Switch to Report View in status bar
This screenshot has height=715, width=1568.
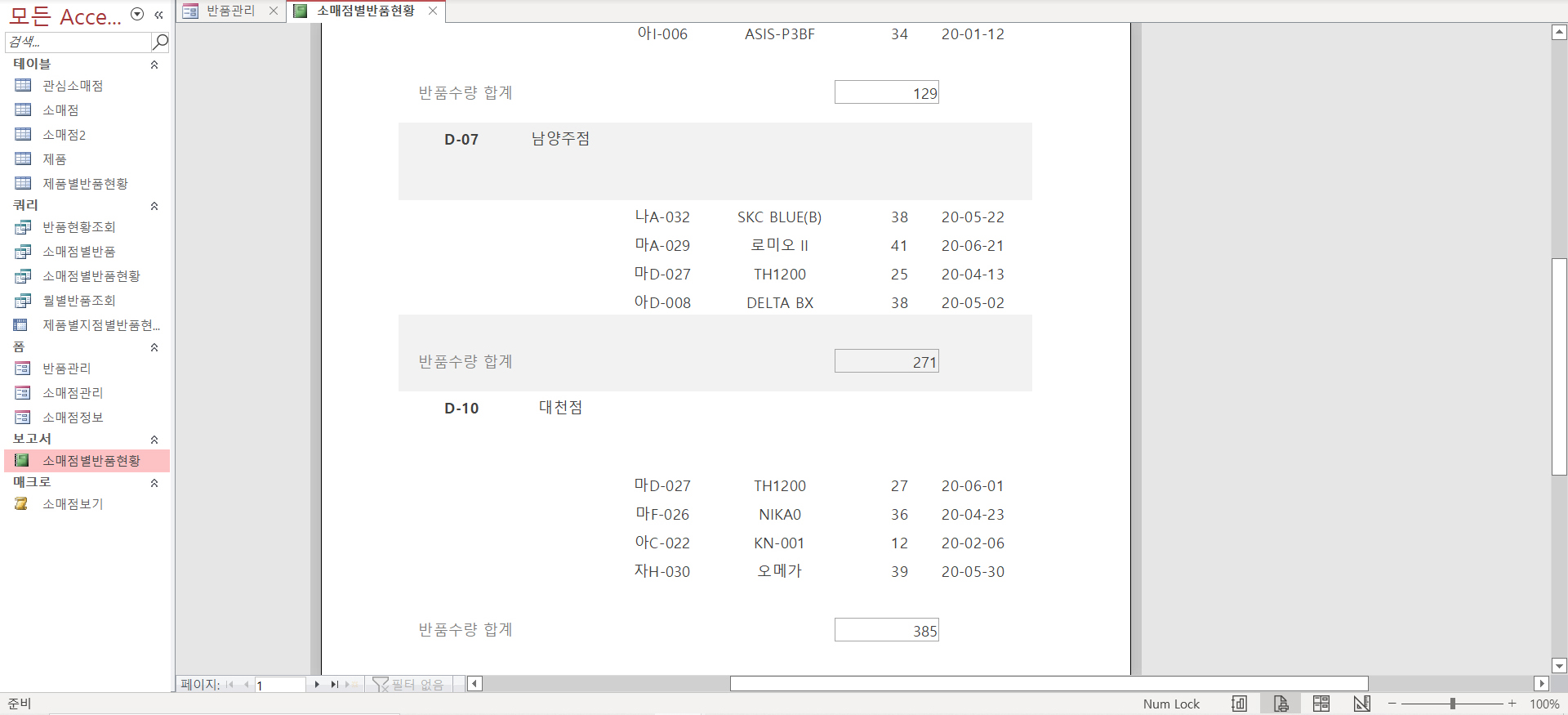(1239, 704)
